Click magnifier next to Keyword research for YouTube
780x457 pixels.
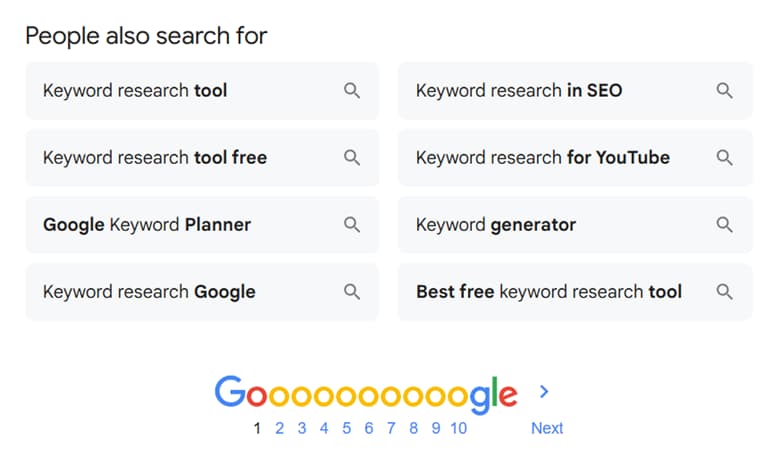pyautogui.click(x=725, y=157)
